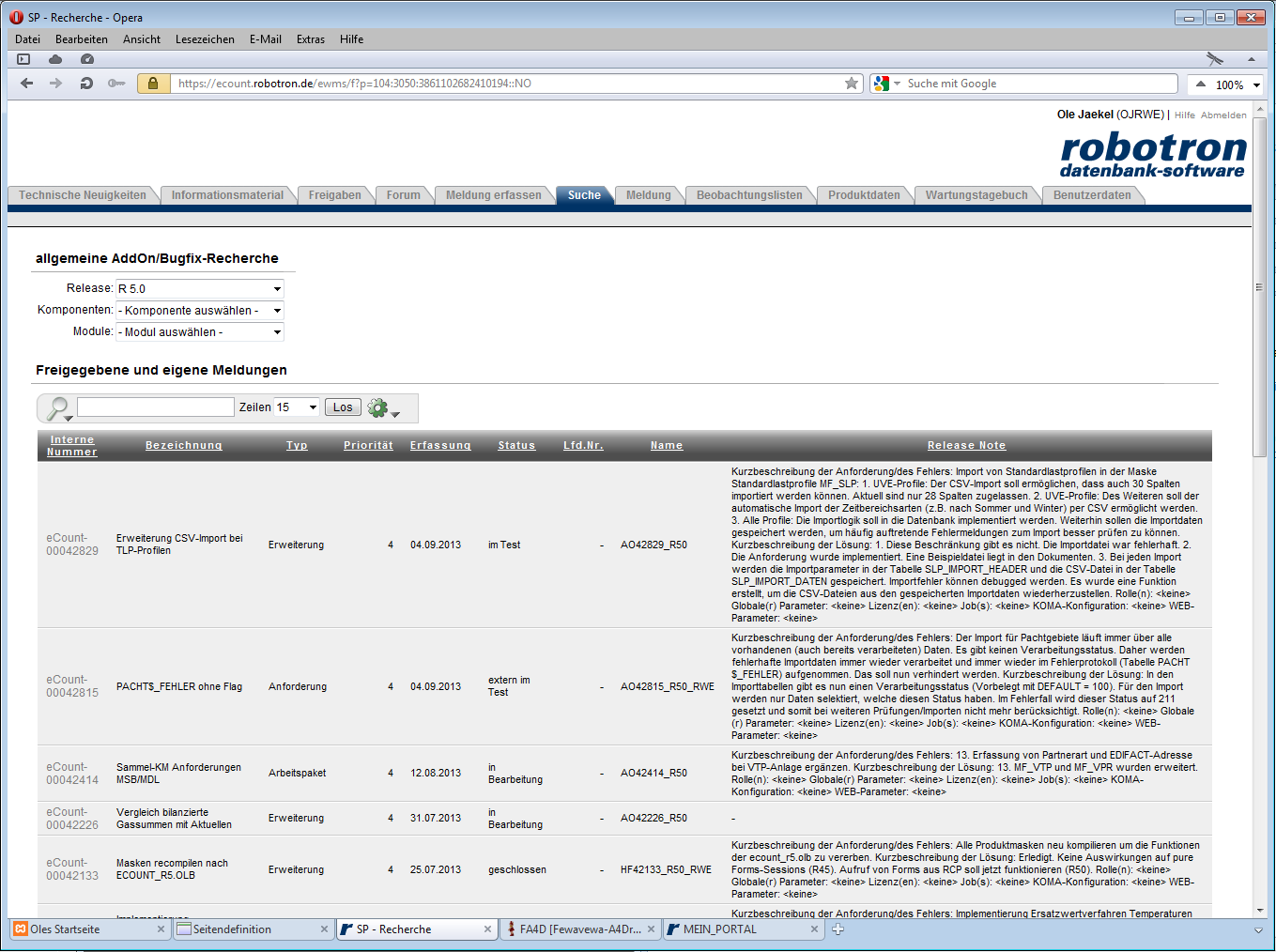Click the vertical page scrollbar thumb

point(1260,287)
